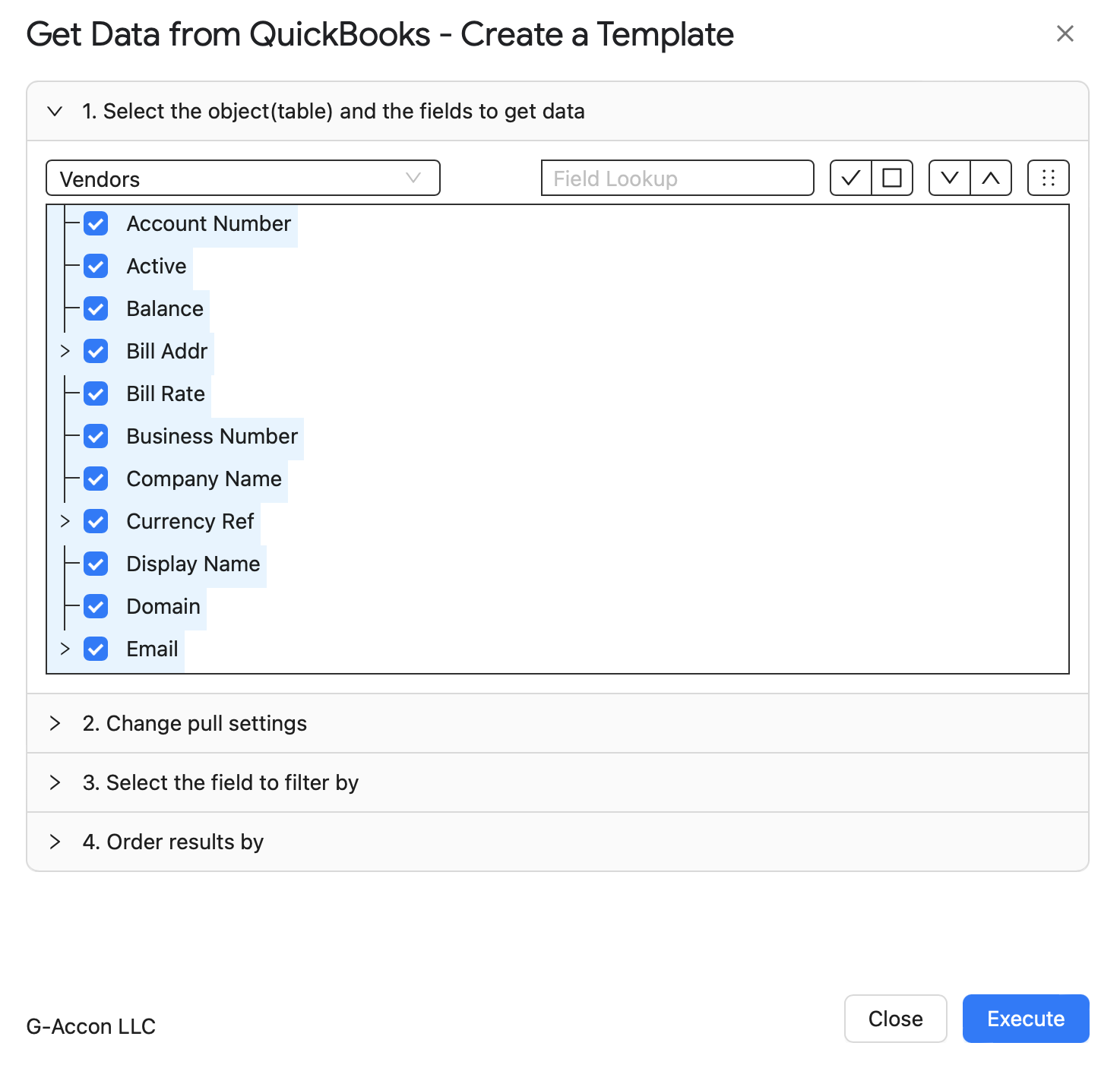Click the G-Accon LLC text

[x=91, y=1026]
